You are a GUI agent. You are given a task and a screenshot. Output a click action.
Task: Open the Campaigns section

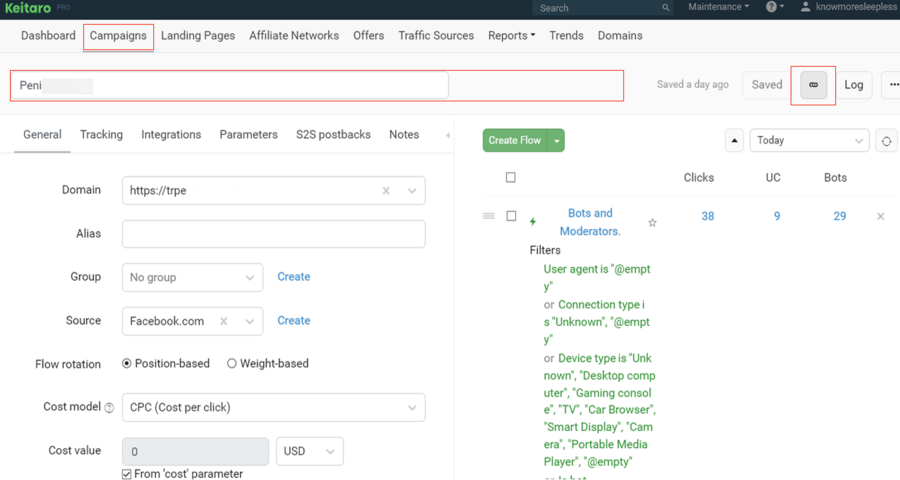click(118, 36)
